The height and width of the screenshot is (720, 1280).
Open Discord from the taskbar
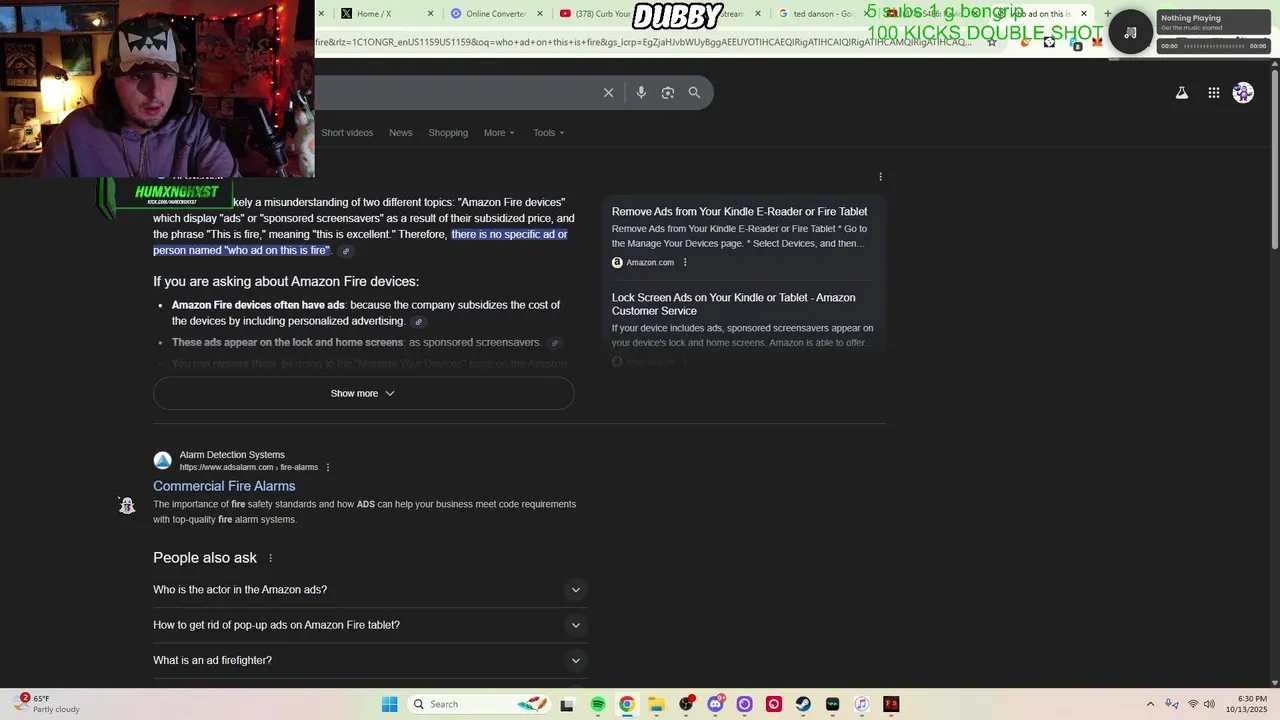(715, 704)
